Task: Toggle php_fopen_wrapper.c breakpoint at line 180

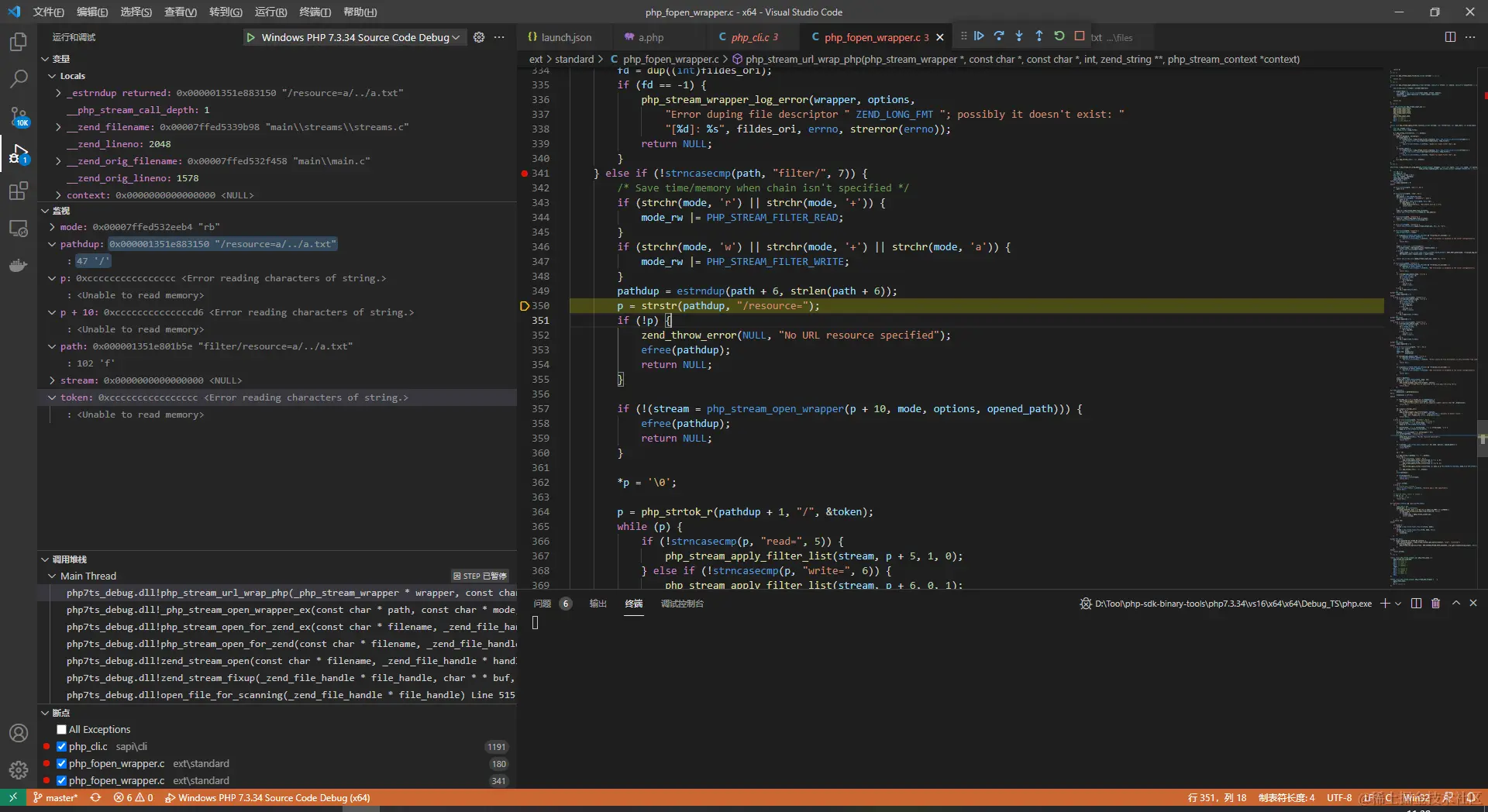Action: click(x=62, y=764)
